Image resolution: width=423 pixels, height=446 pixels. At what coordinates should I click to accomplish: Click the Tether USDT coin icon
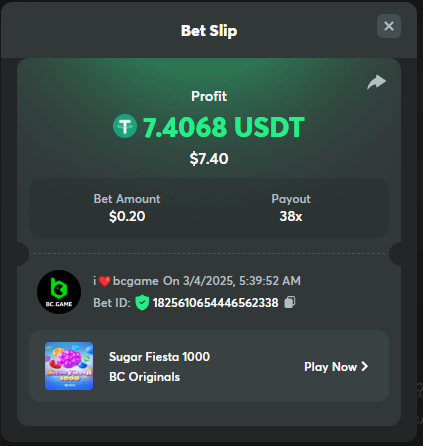coord(125,126)
